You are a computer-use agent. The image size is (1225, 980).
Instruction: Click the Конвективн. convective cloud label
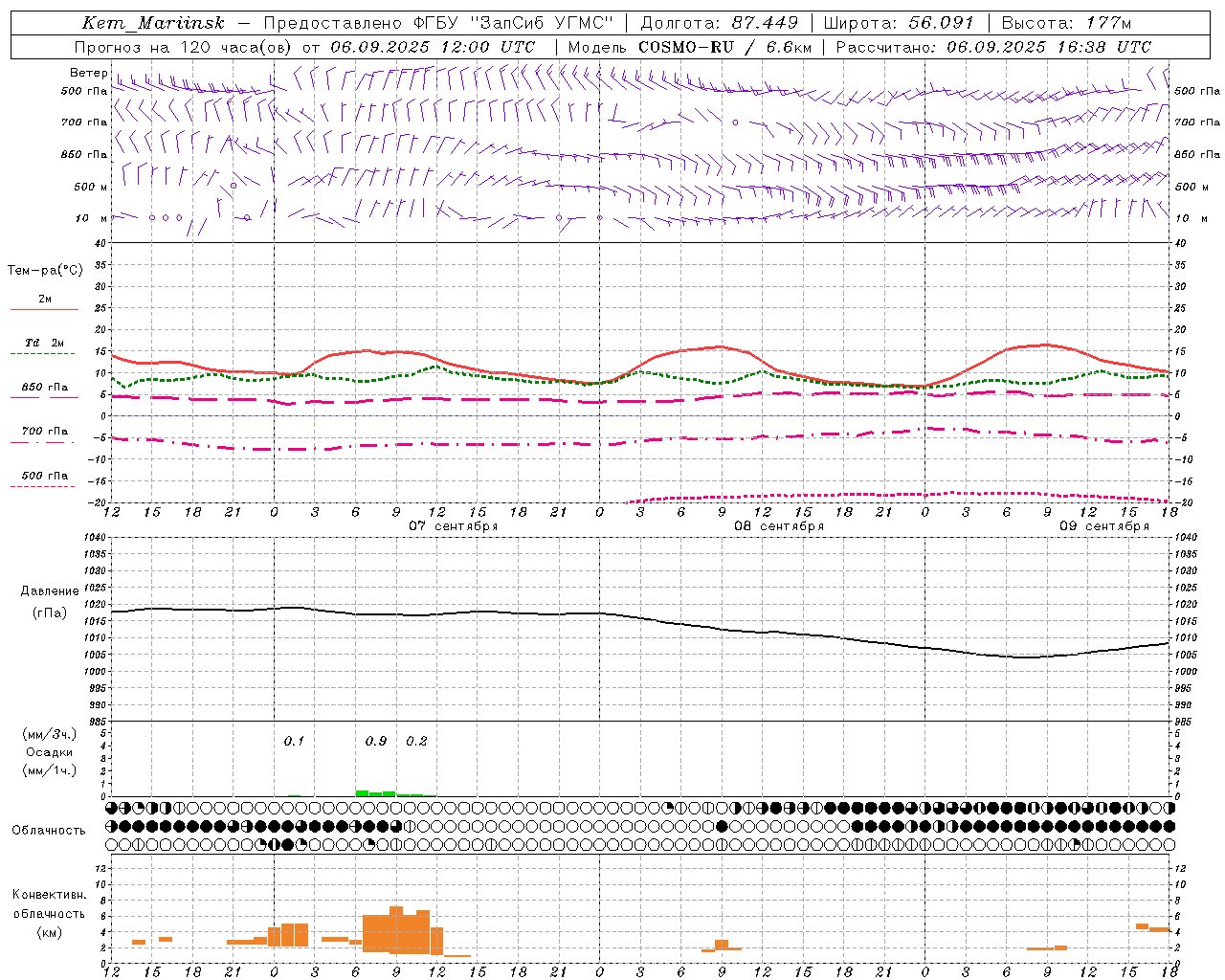pyautogui.click(x=49, y=895)
